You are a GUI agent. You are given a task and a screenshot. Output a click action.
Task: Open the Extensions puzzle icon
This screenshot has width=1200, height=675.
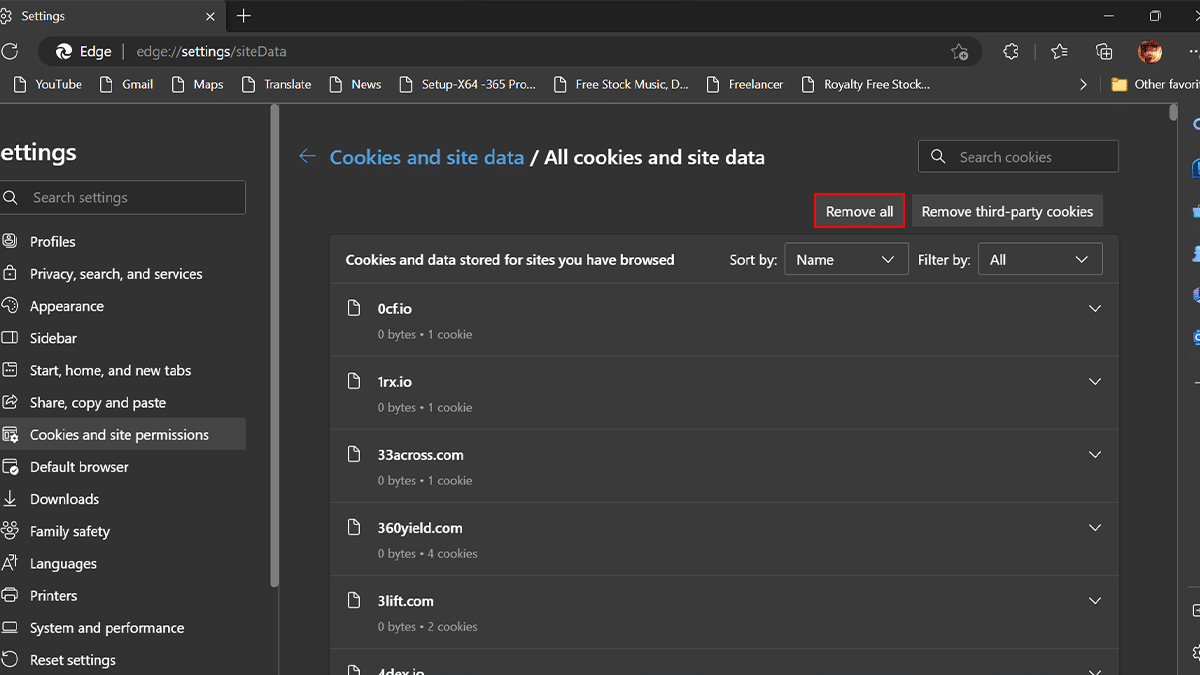point(1011,52)
